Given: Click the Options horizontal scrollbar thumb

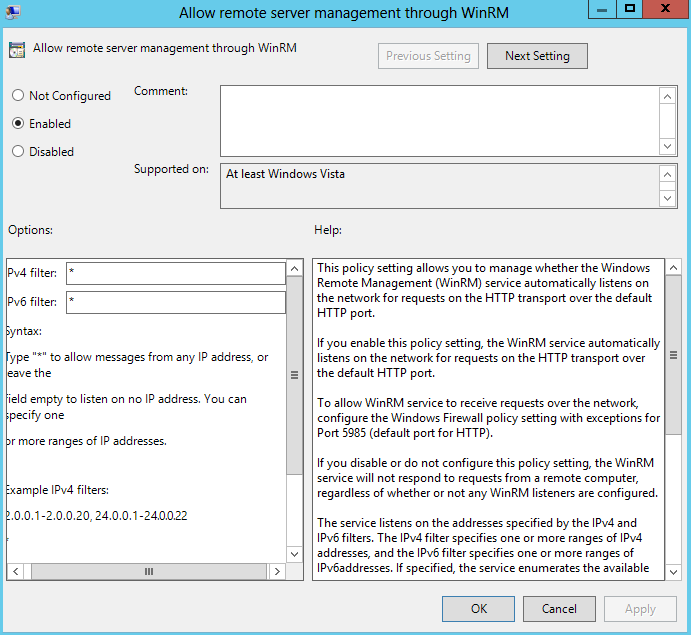Looking at the screenshot, I should pos(148,572).
